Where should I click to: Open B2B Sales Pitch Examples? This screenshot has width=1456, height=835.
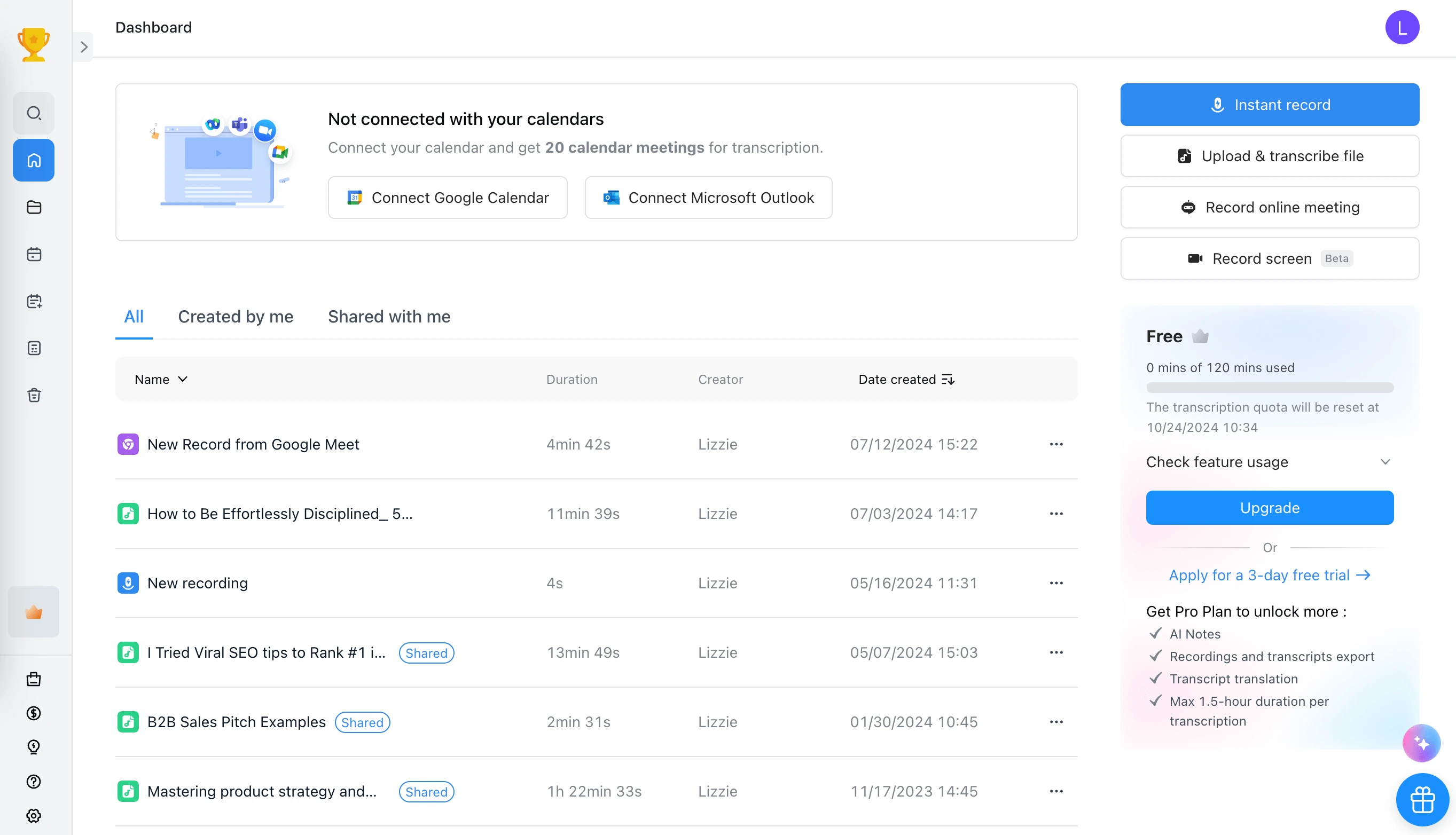point(237,722)
